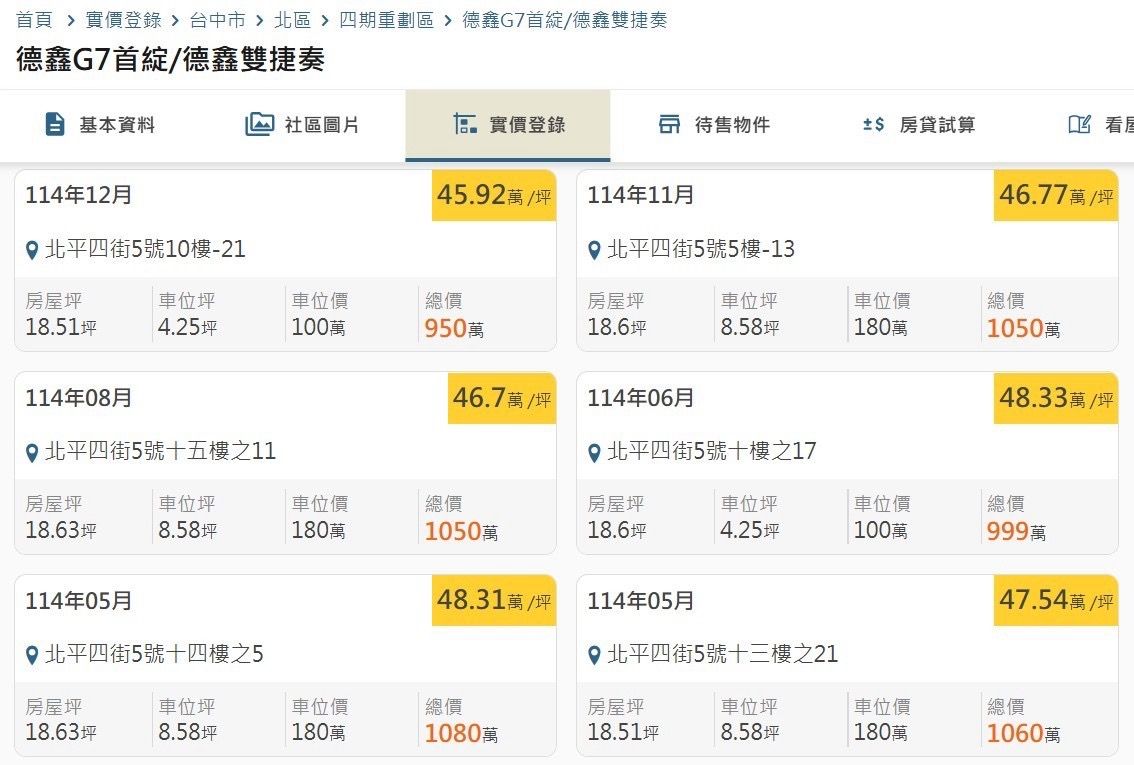Click the document icon beside 基本資料
Viewport: 1134px width, 765px height.
55,125
